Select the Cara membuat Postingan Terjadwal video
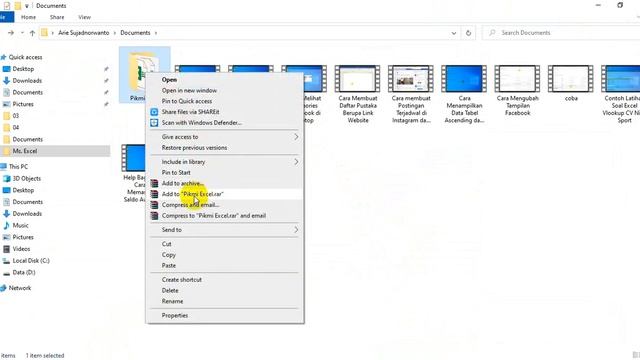The image size is (640, 360). (x=411, y=94)
